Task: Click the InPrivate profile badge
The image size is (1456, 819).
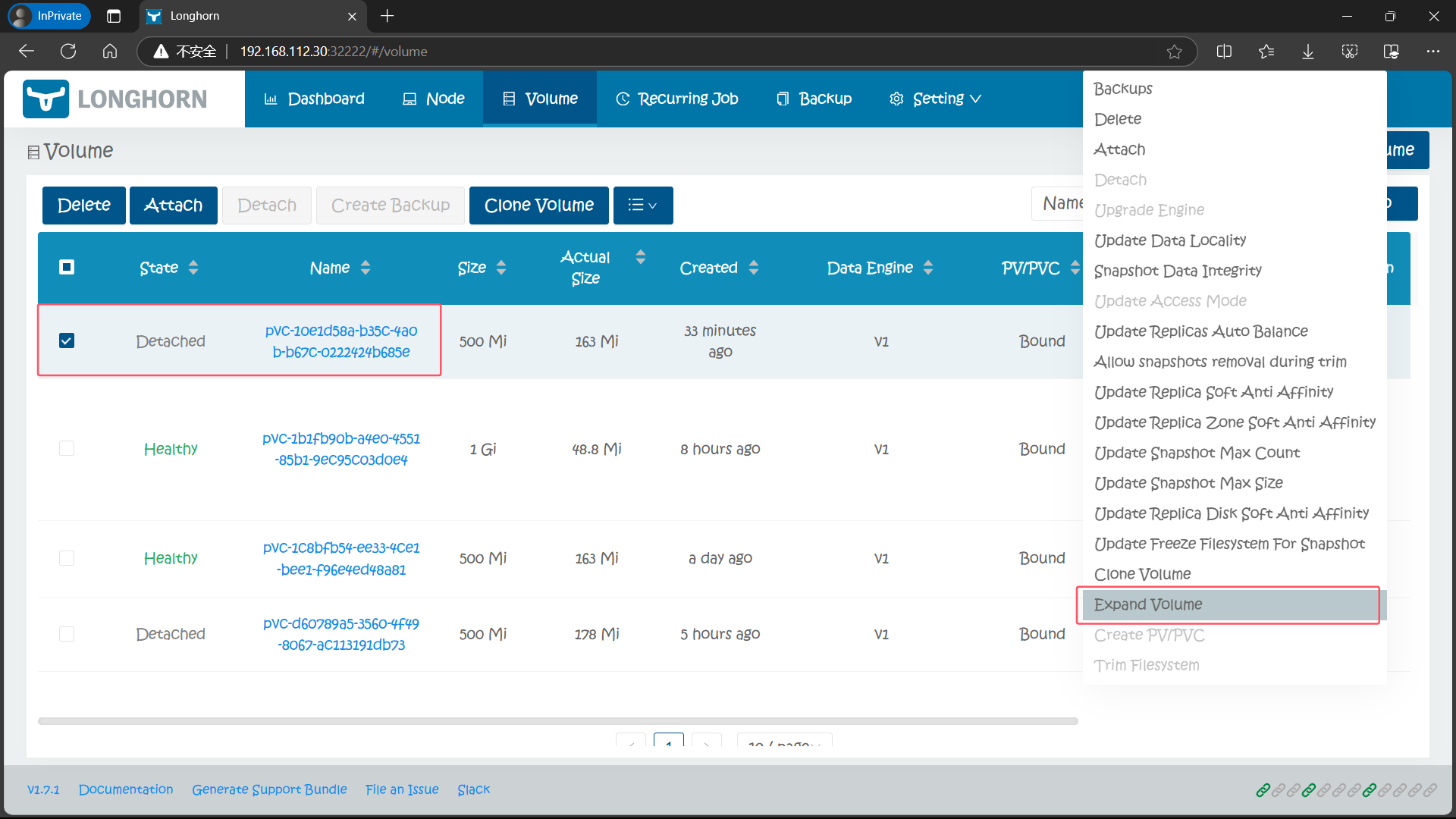Action: pyautogui.click(x=49, y=16)
